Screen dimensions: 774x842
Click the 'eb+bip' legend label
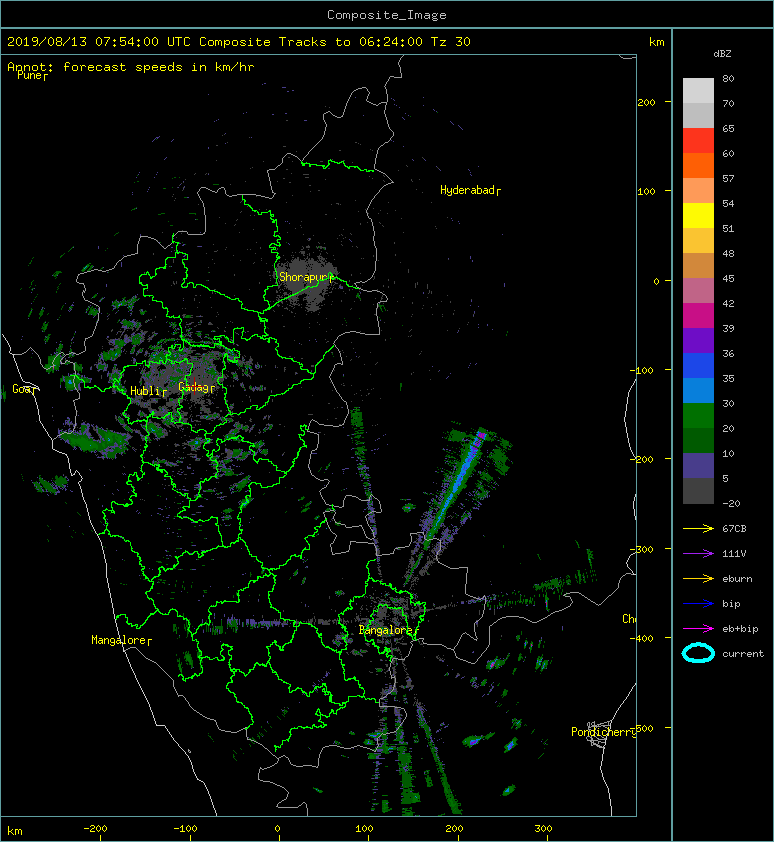[x=740, y=628]
